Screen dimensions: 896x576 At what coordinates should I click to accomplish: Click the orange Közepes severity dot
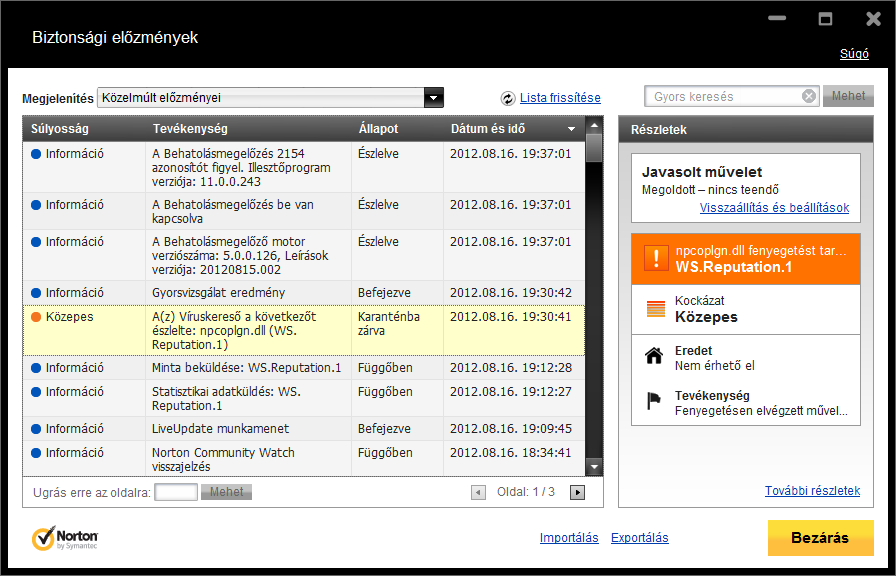point(36,317)
